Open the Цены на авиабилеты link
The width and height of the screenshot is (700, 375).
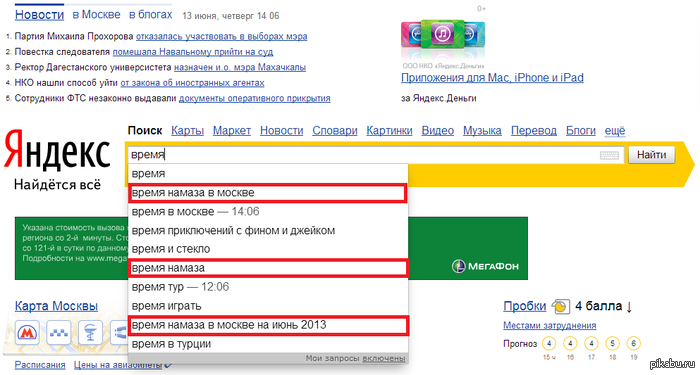pos(118,365)
